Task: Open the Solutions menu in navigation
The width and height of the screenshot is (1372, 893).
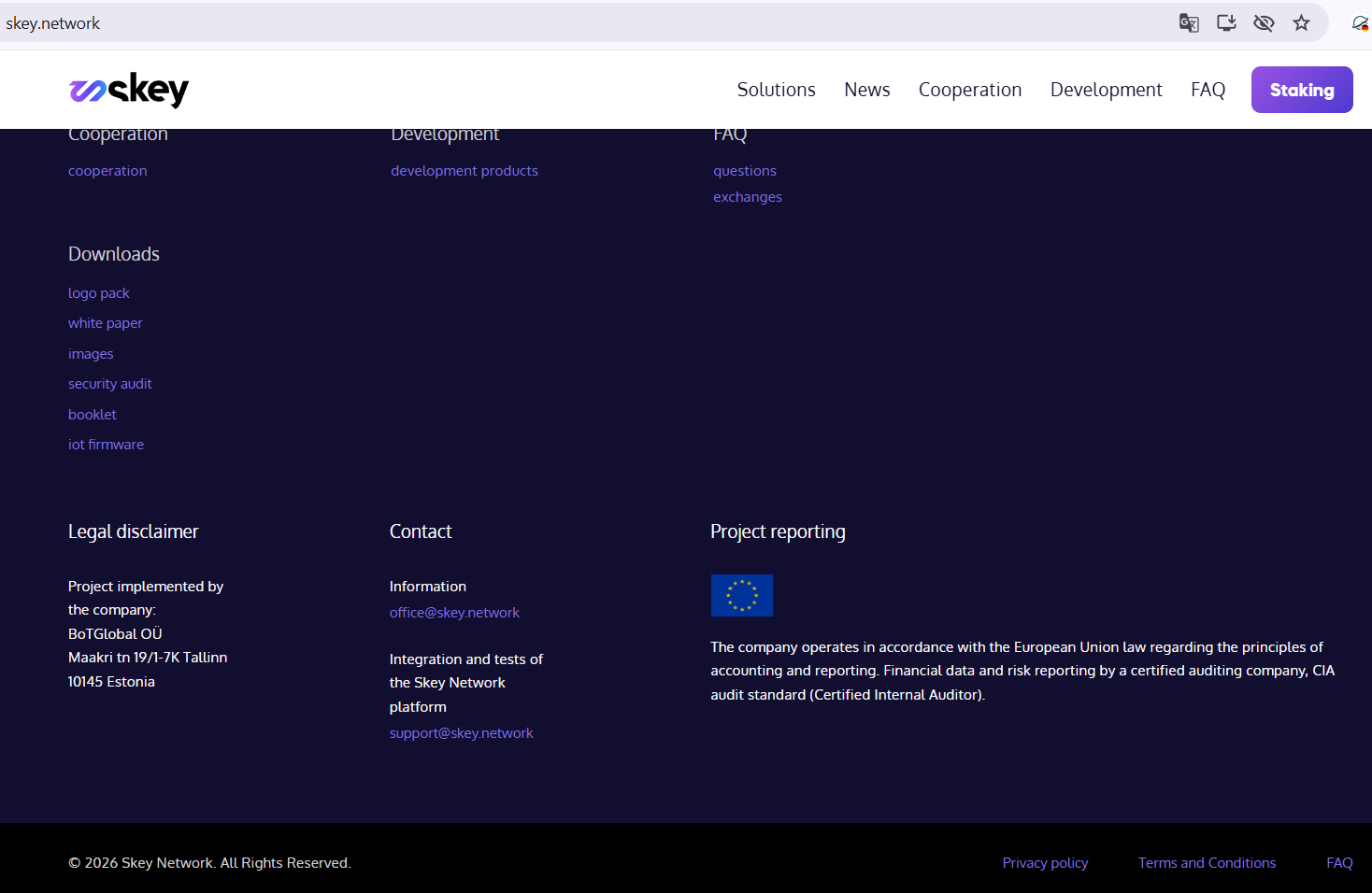Action: tap(776, 90)
